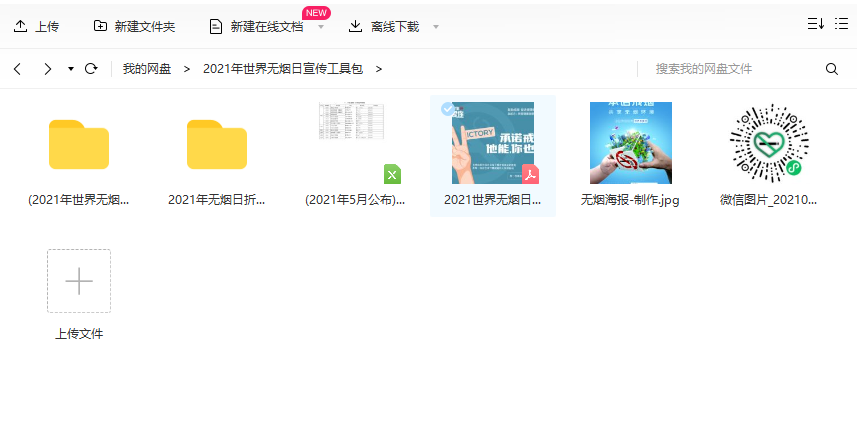Click 2021年世界无烟日宣传工具包 breadcrumb

click(283, 69)
